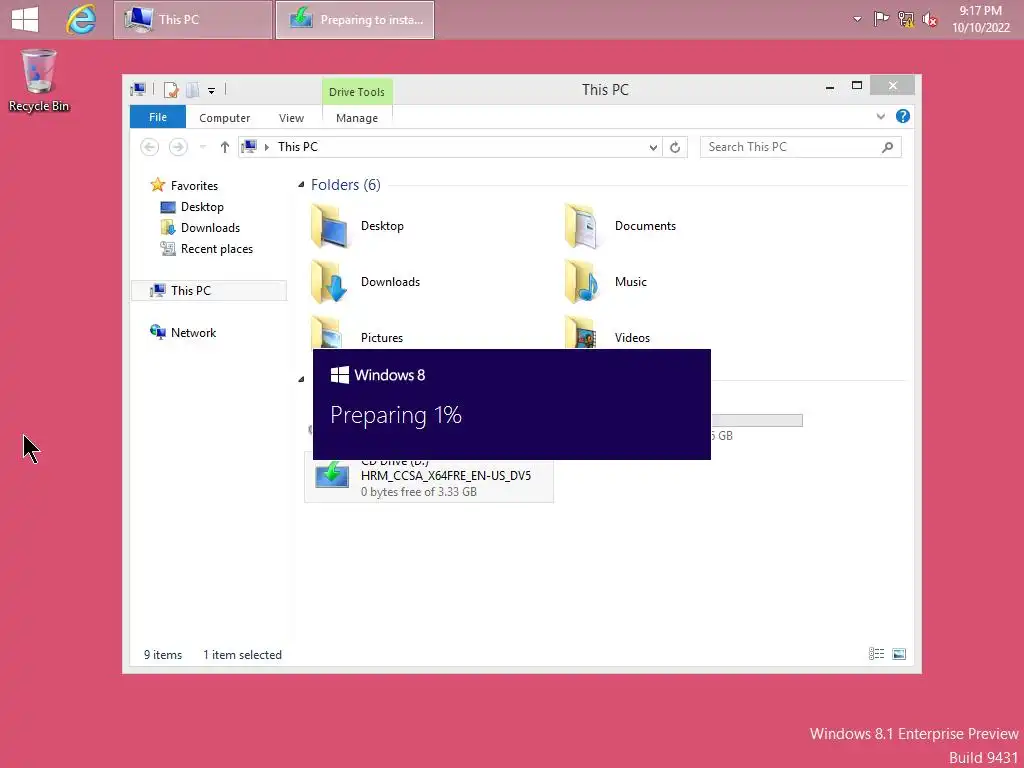Expand the breadcrumb arrow before This PC

[x=266, y=147]
